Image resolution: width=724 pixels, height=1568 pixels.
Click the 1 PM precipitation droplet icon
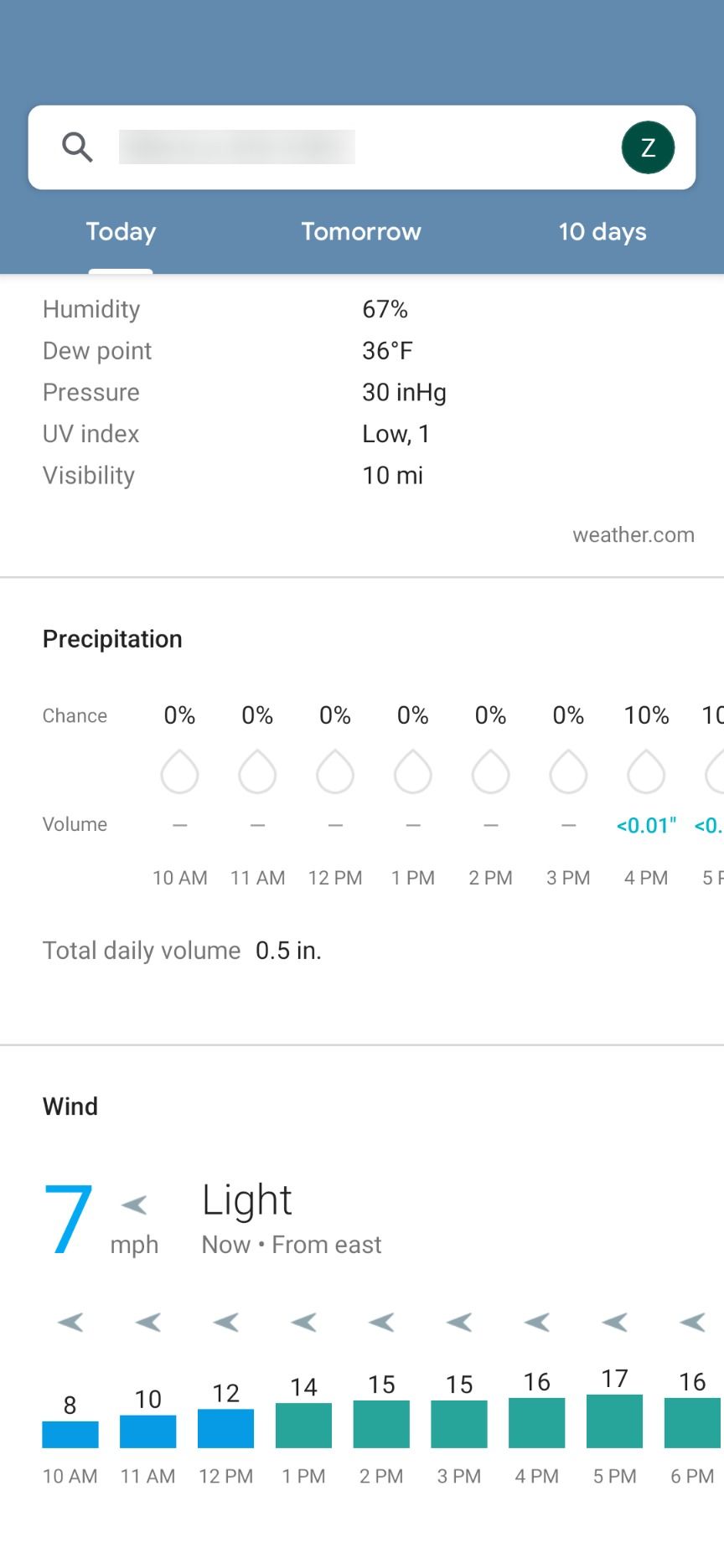pos(412,772)
